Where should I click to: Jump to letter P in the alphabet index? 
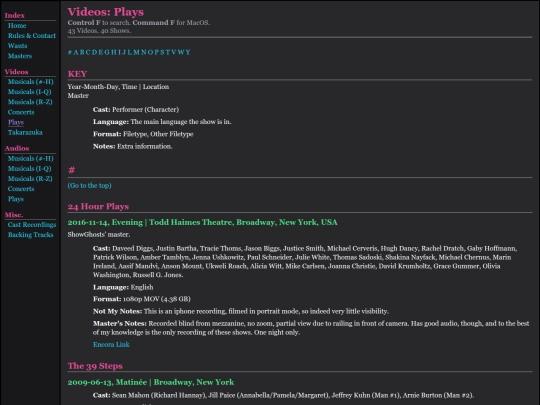[x=156, y=52]
